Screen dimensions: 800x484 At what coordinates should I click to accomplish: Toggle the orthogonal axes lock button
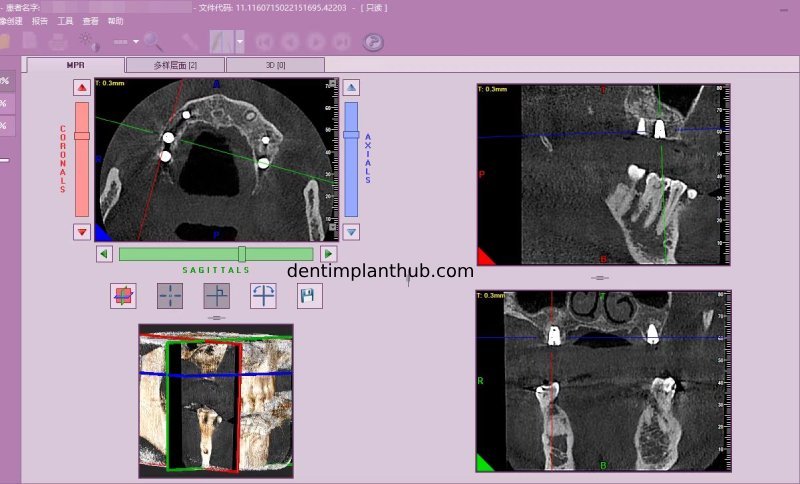click(x=216, y=296)
